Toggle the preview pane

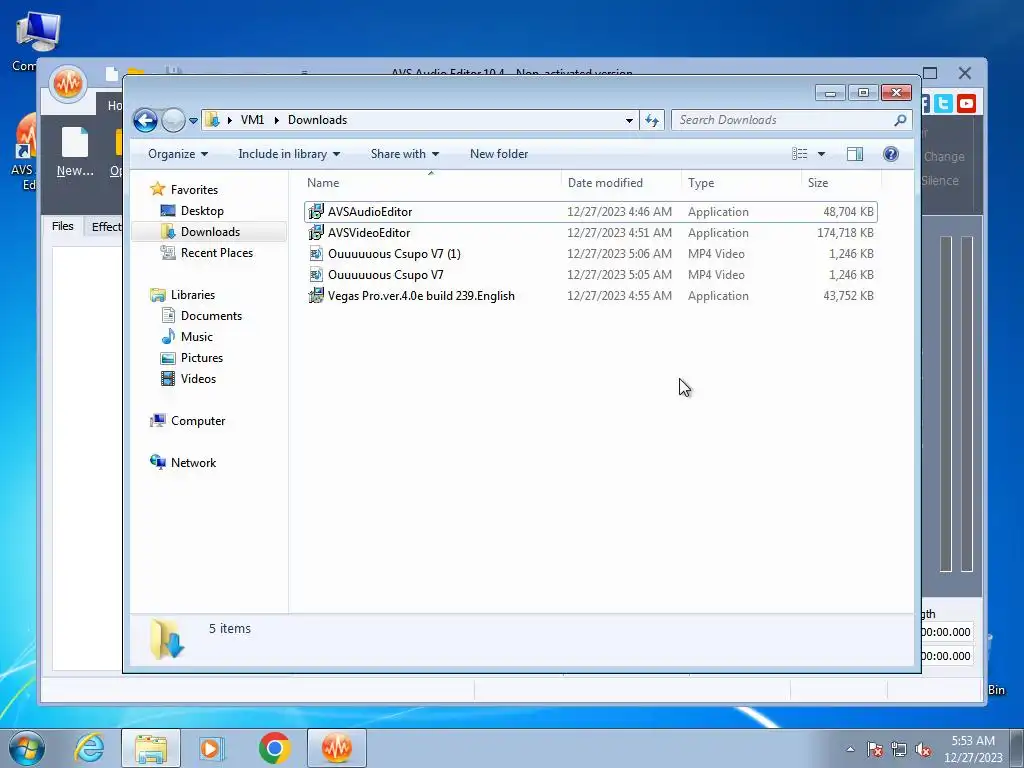pos(854,154)
